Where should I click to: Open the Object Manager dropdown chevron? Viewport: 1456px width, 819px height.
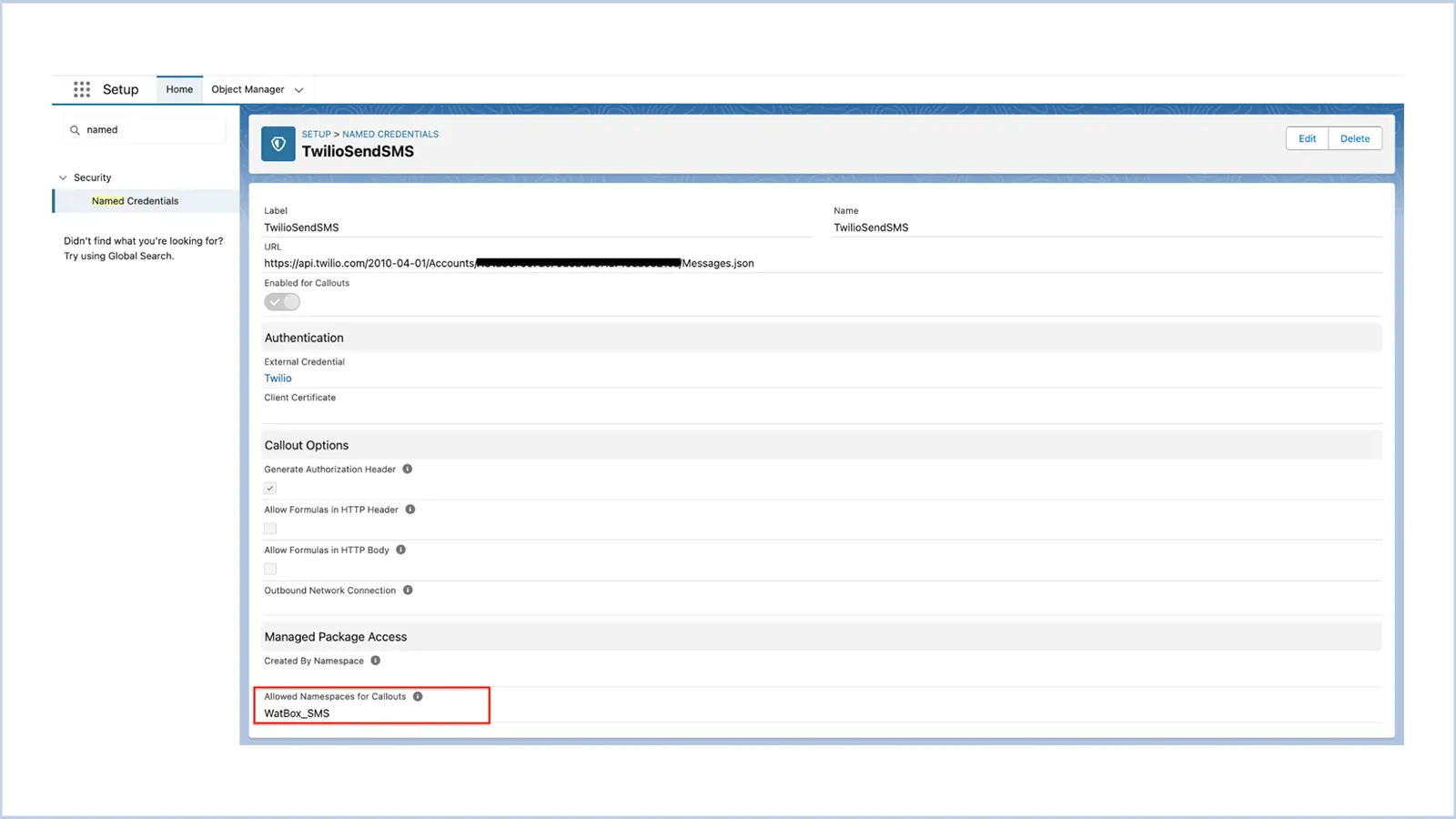tap(298, 90)
